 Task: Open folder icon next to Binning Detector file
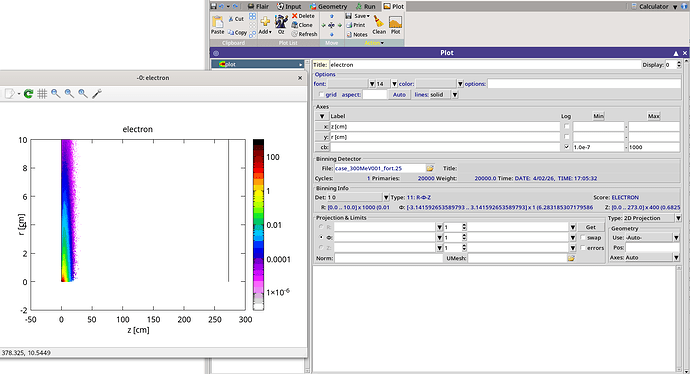point(430,168)
